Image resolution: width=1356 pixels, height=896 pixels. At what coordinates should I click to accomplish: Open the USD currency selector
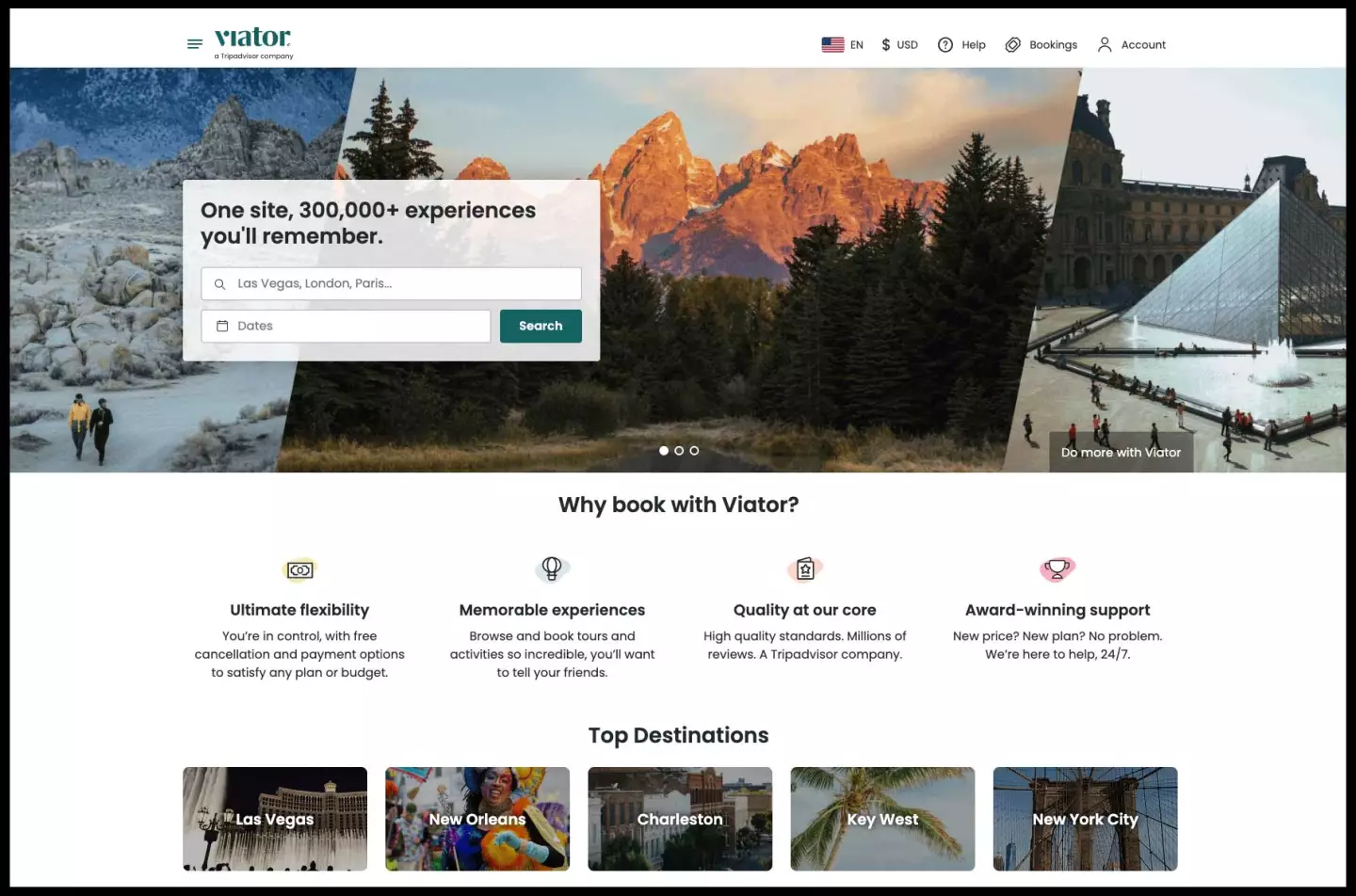coord(899,44)
